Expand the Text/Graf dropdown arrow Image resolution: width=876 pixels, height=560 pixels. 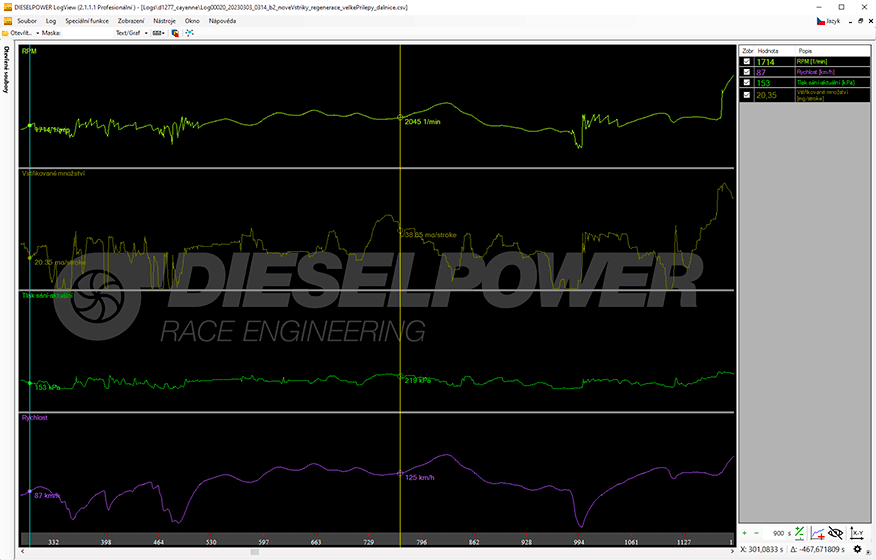146,33
